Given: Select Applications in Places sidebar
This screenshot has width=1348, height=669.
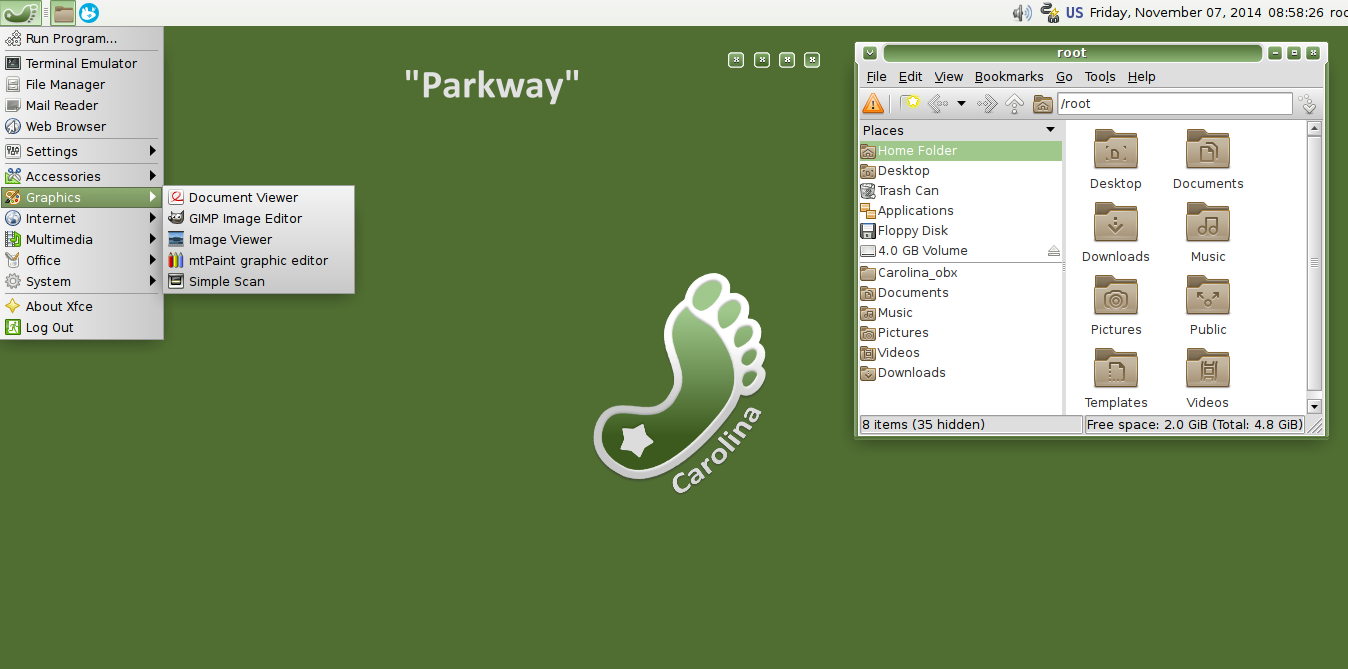Looking at the screenshot, I should pos(960,210).
